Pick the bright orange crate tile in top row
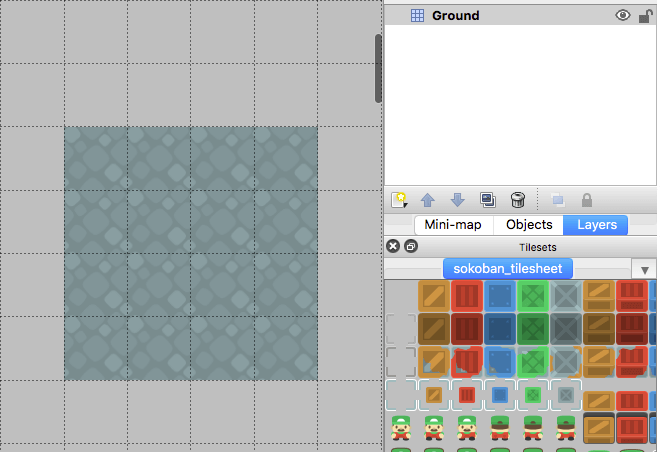 tap(434, 296)
